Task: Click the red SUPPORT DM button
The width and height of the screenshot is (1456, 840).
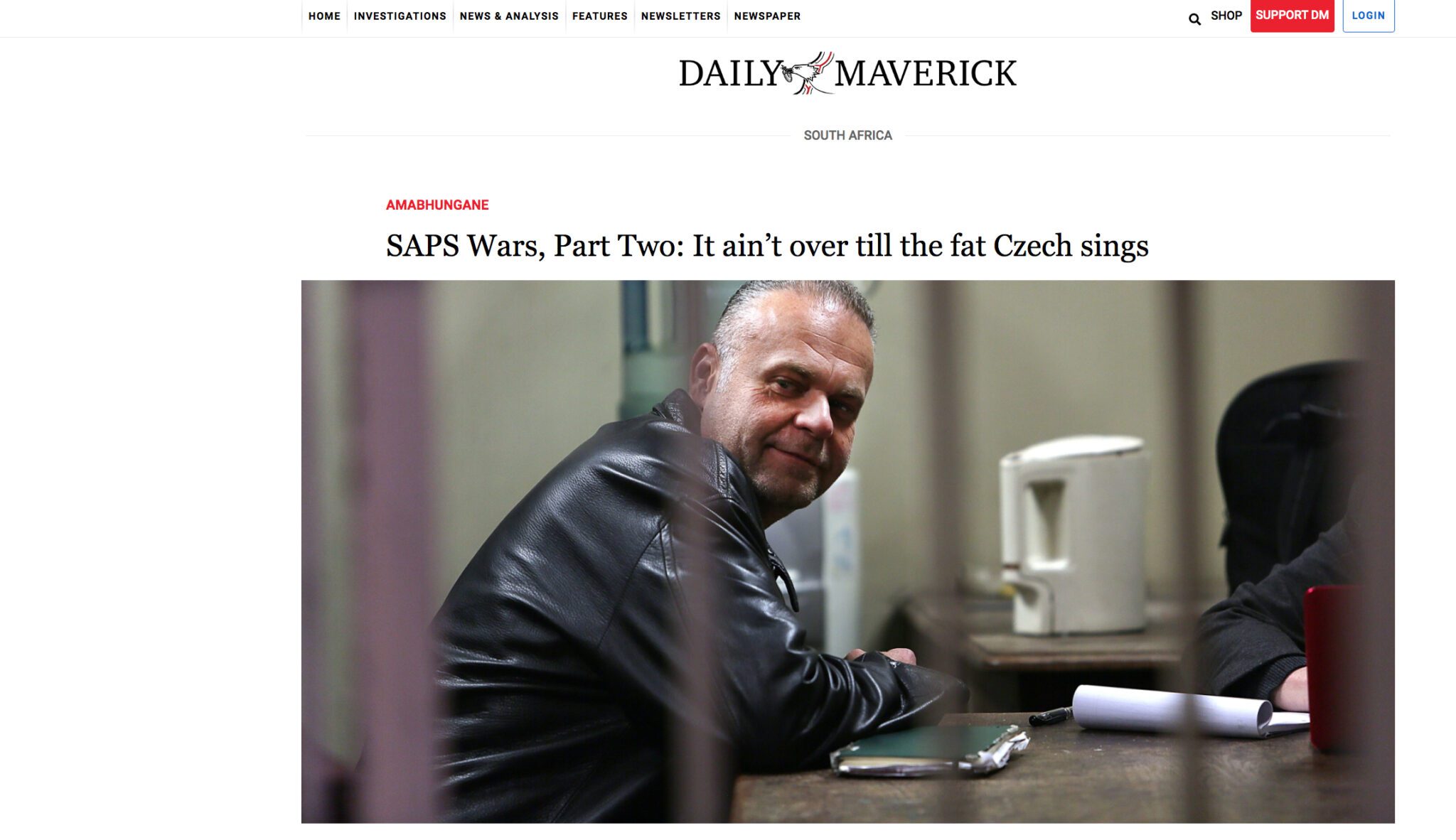Action: [1292, 16]
